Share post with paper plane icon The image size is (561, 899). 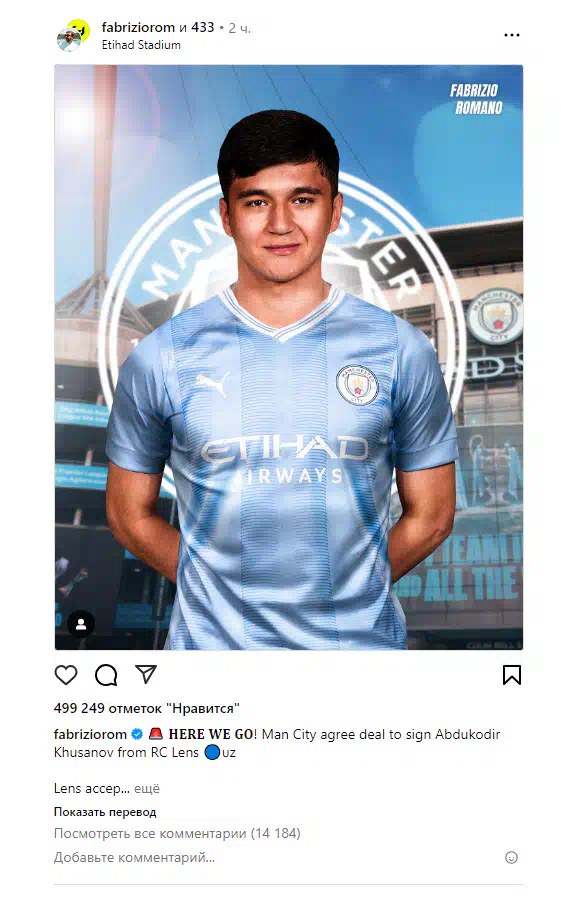click(x=146, y=674)
